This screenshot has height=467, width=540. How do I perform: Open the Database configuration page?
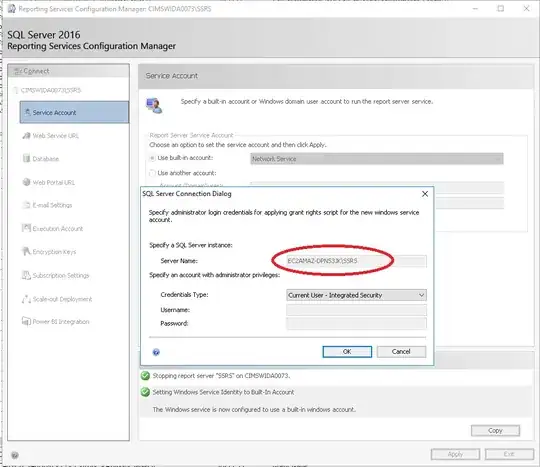click(46, 159)
